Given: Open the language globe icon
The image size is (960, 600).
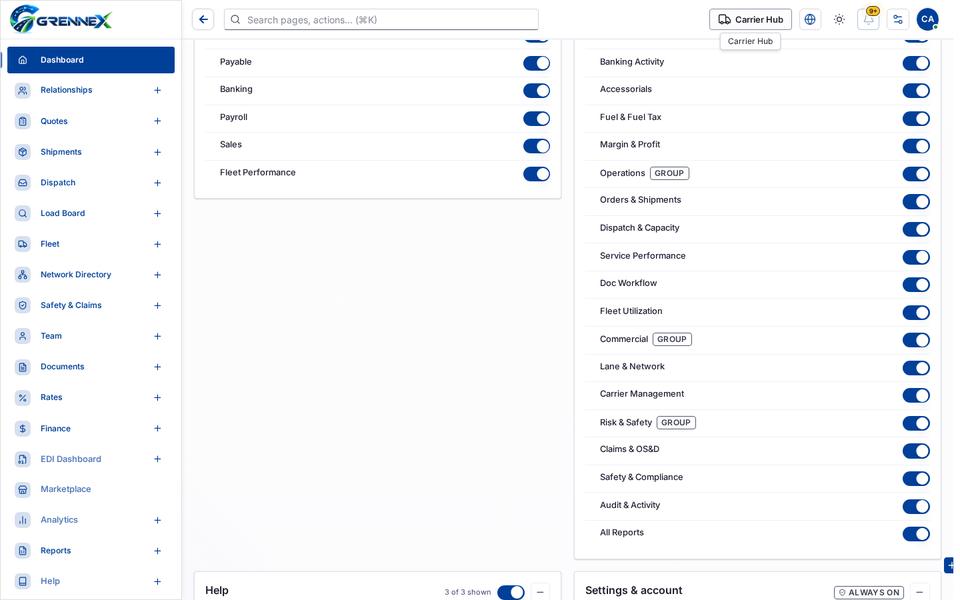Looking at the screenshot, I should tap(810, 20).
